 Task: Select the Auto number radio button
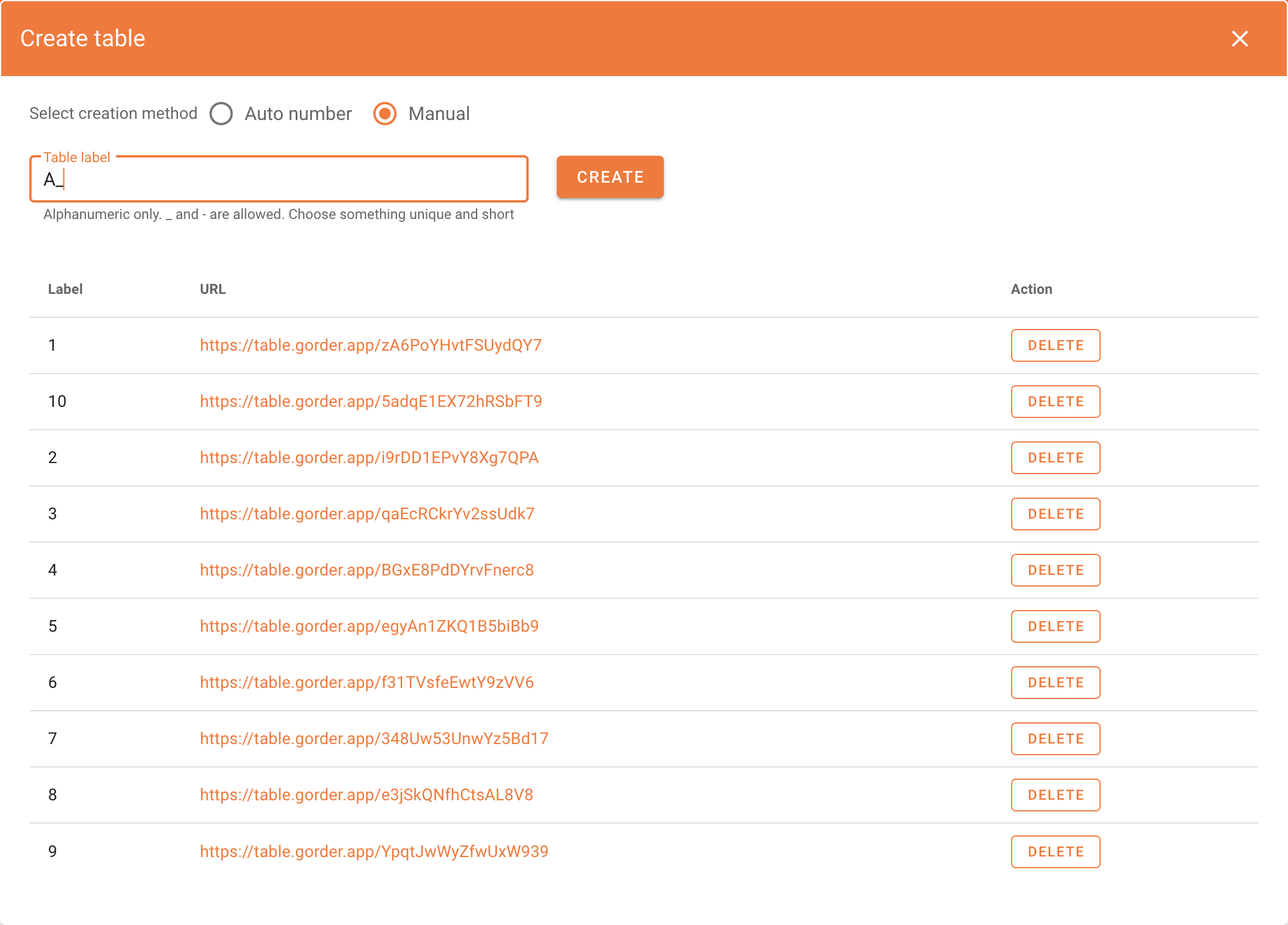(x=221, y=114)
